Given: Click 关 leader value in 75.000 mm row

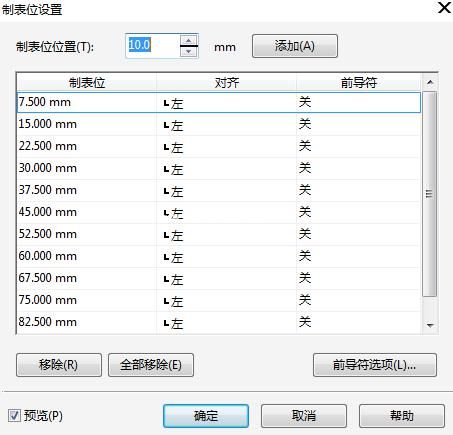Looking at the screenshot, I should (x=305, y=300).
